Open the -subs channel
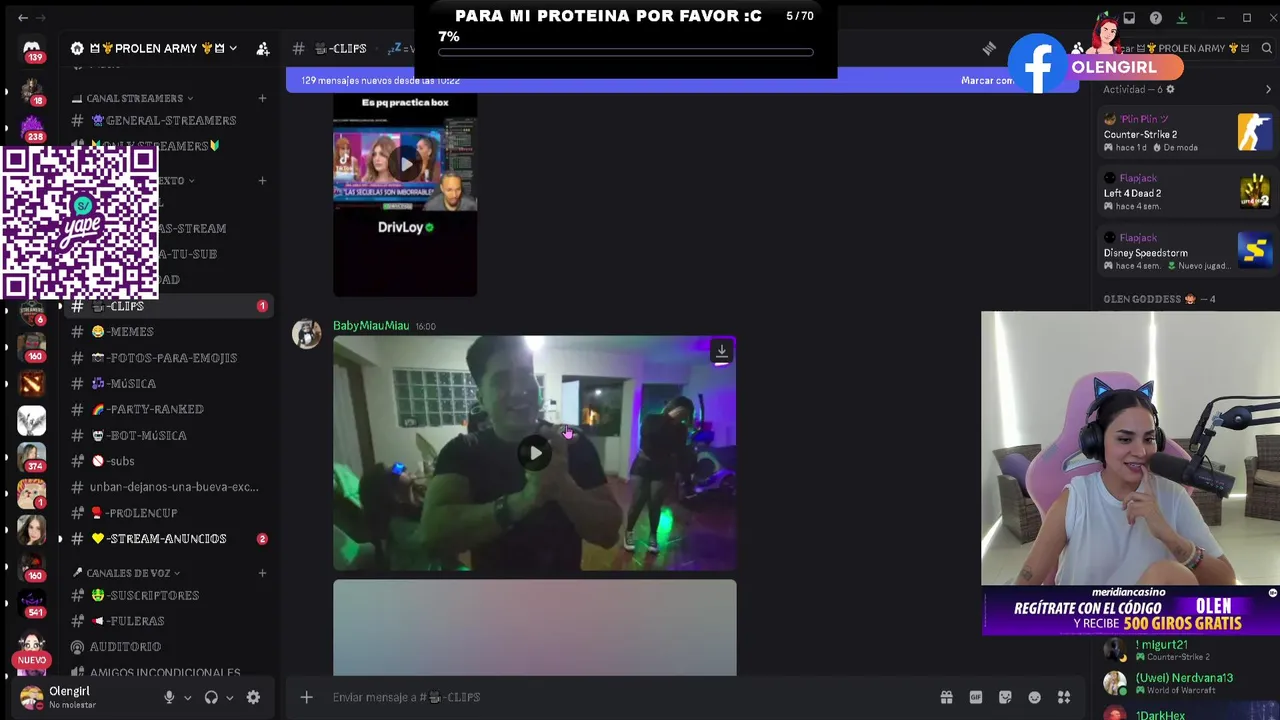 pyautogui.click(x=169, y=461)
